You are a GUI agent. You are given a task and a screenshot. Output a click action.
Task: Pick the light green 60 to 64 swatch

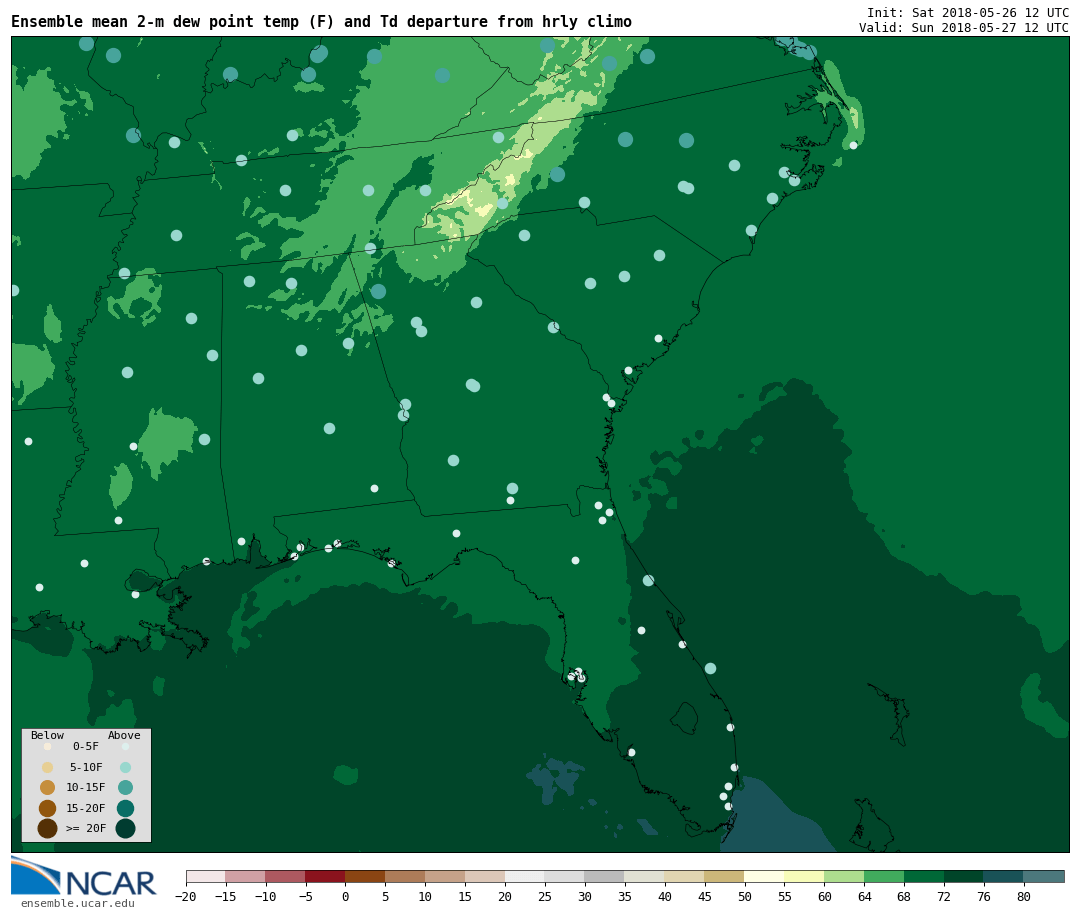tap(845, 876)
